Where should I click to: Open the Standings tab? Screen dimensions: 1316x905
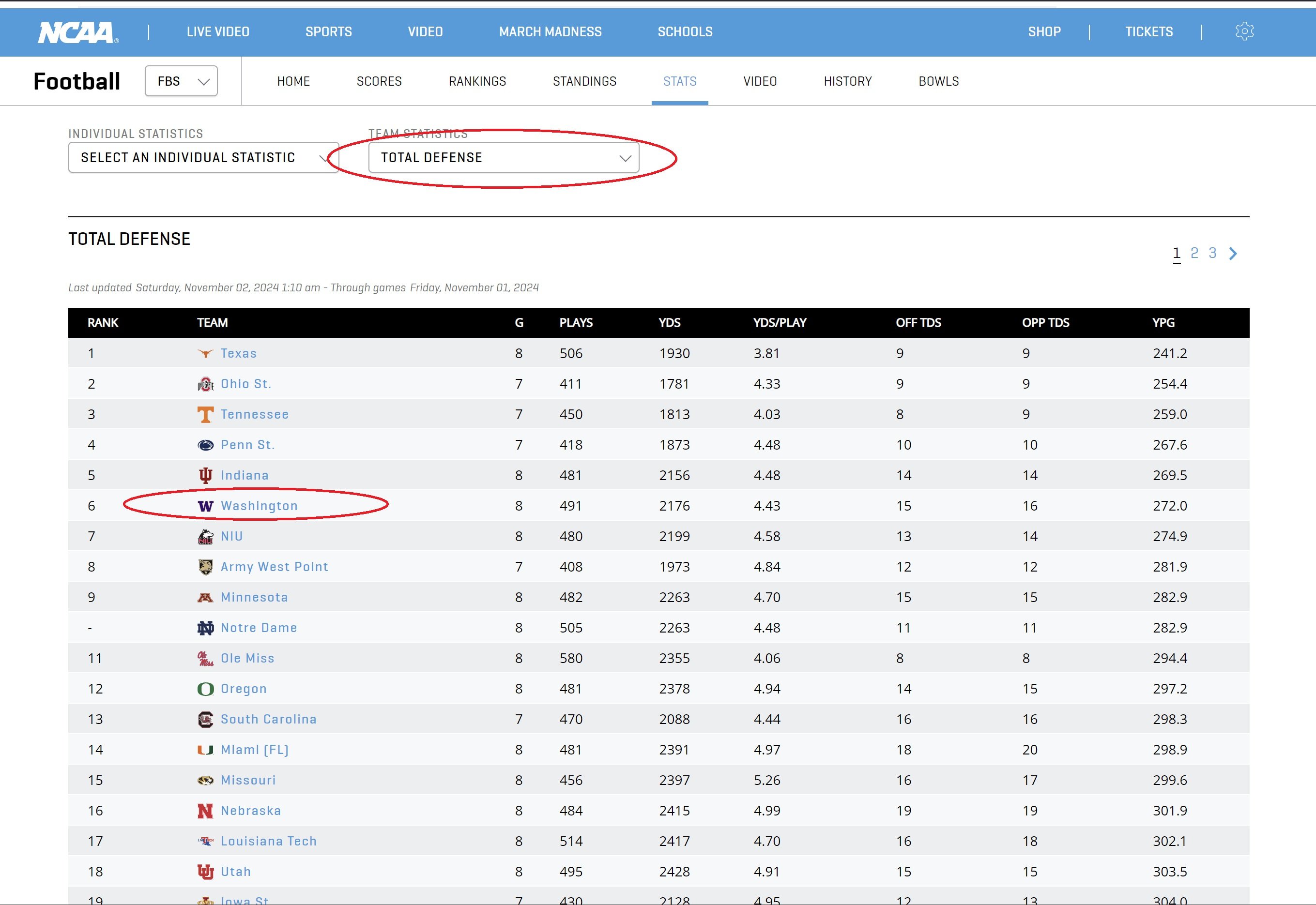[584, 81]
